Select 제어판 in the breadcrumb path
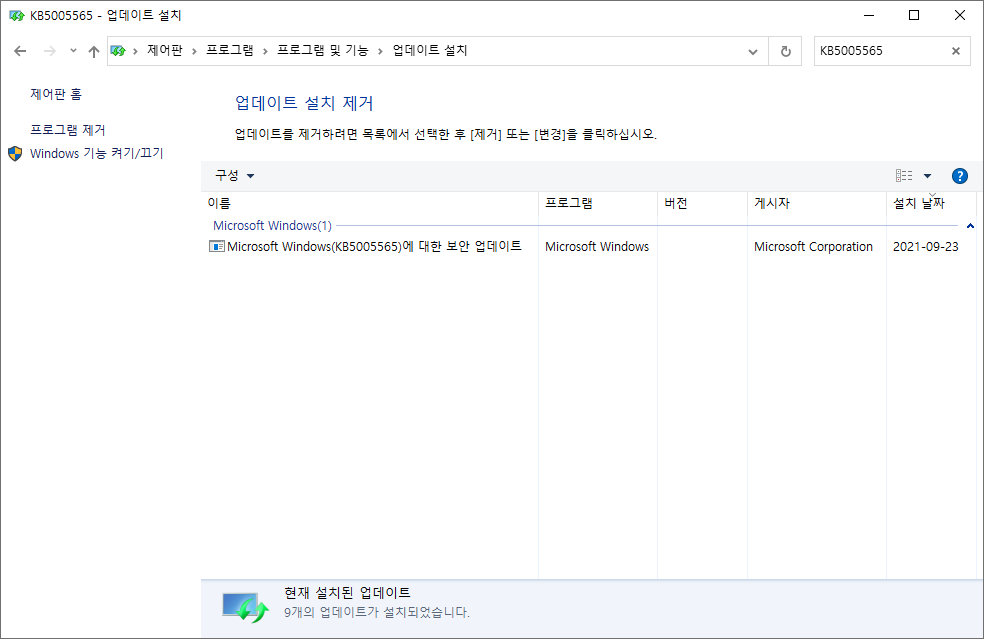 164,50
